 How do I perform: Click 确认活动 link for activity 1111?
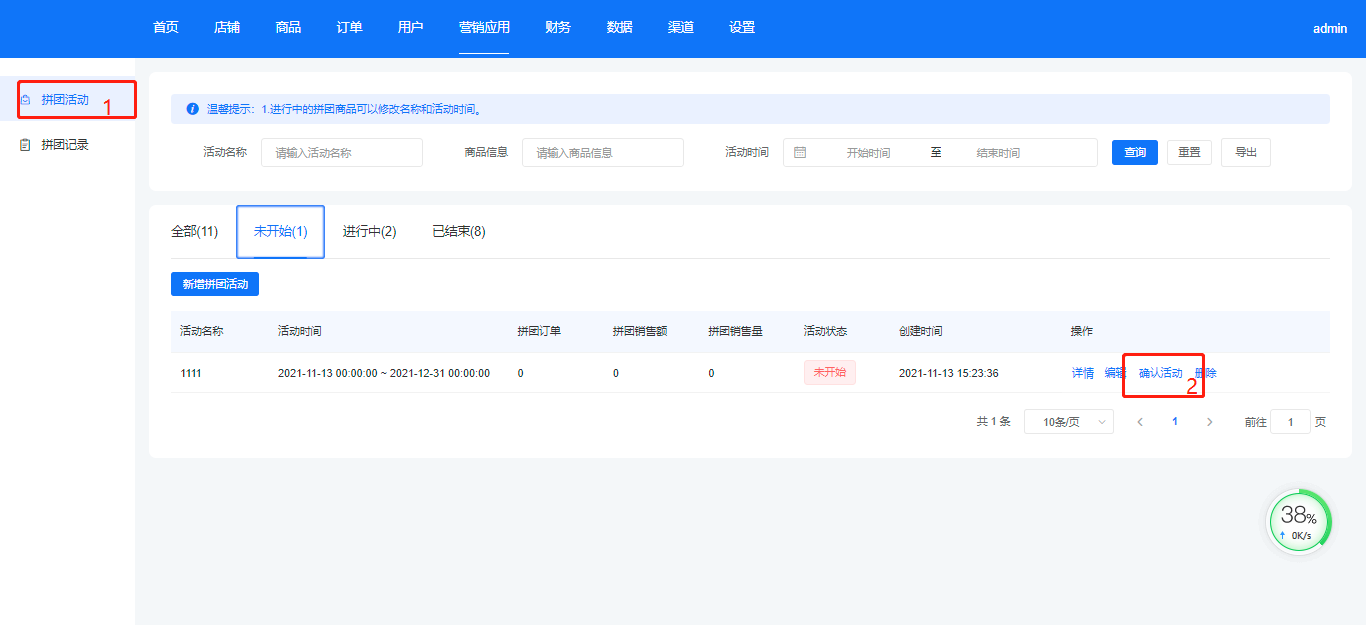pos(1160,373)
